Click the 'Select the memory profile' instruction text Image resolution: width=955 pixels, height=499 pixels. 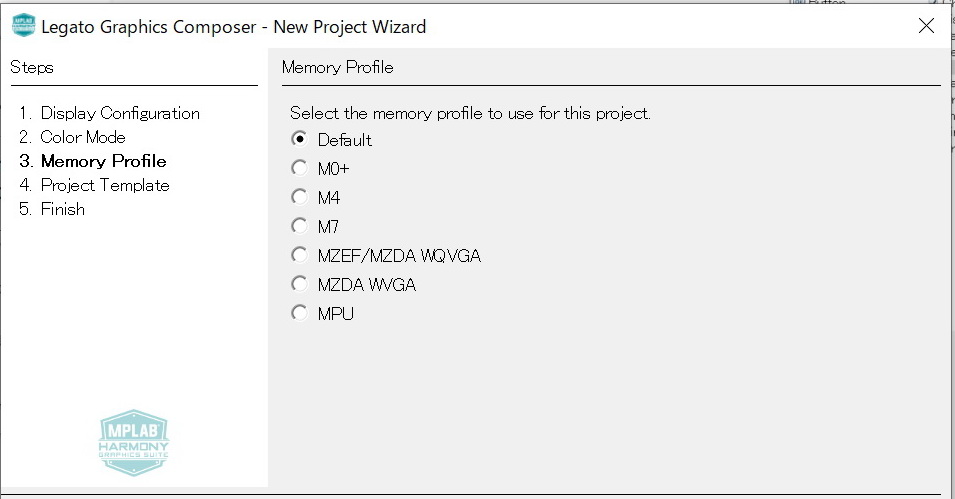(x=470, y=113)
